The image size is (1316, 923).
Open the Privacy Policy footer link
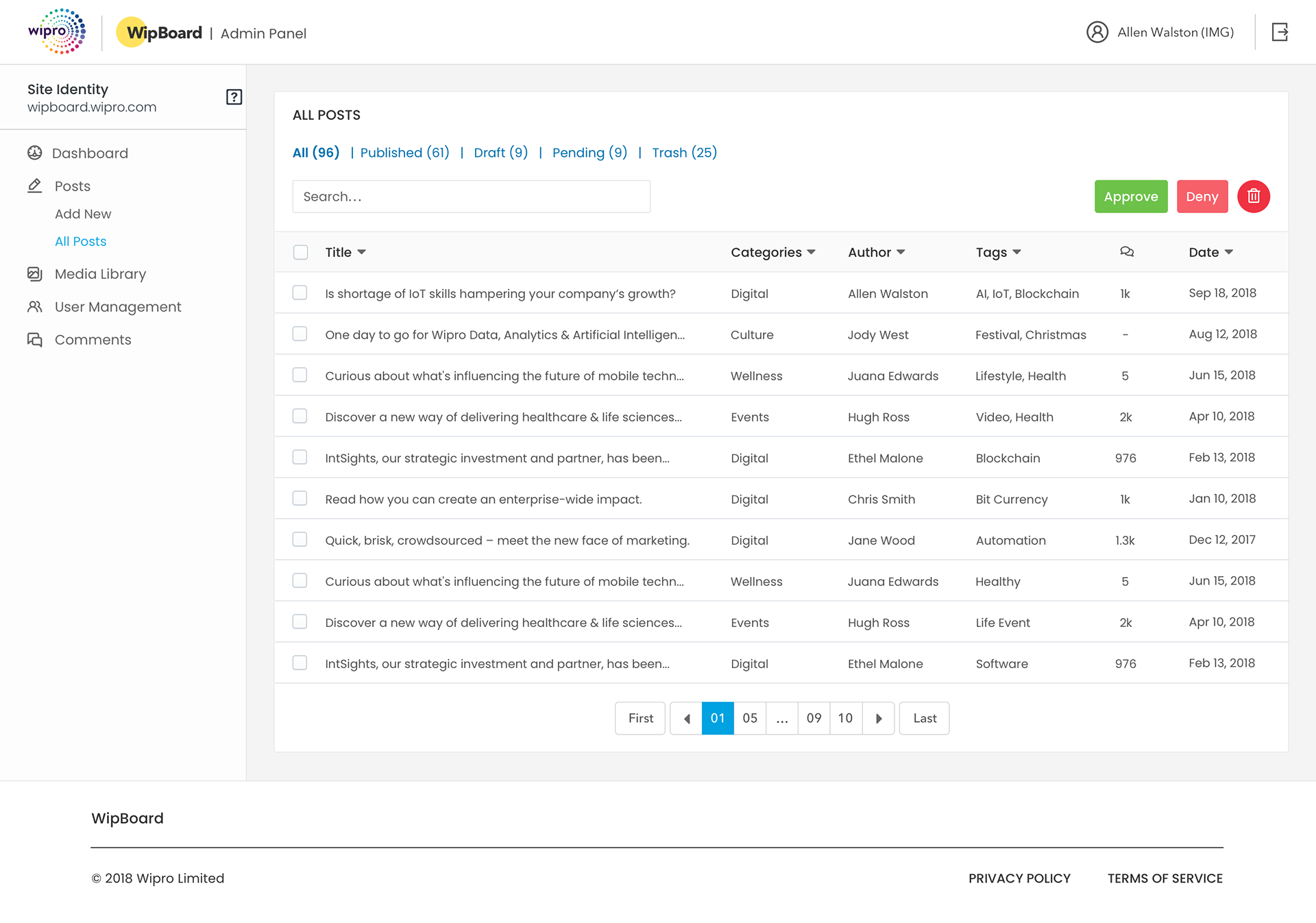1019,878
